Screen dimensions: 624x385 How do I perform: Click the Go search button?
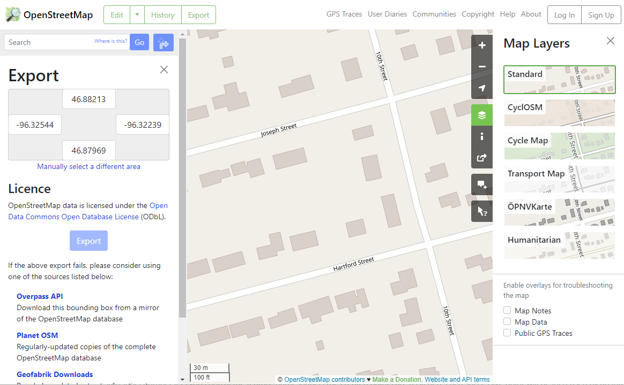click(139, 42)
